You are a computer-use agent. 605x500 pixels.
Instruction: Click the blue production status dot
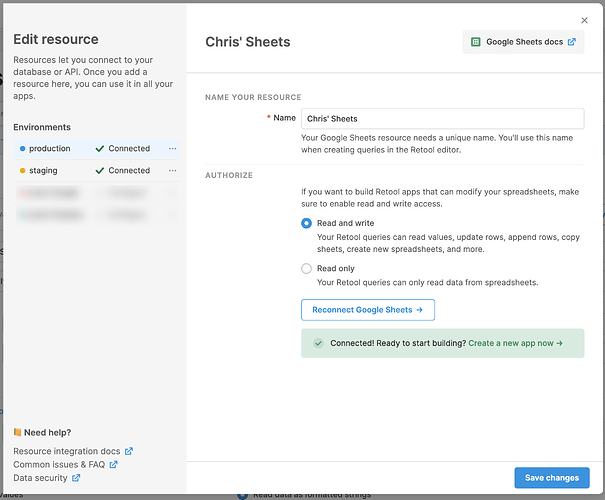click(22, 149)
